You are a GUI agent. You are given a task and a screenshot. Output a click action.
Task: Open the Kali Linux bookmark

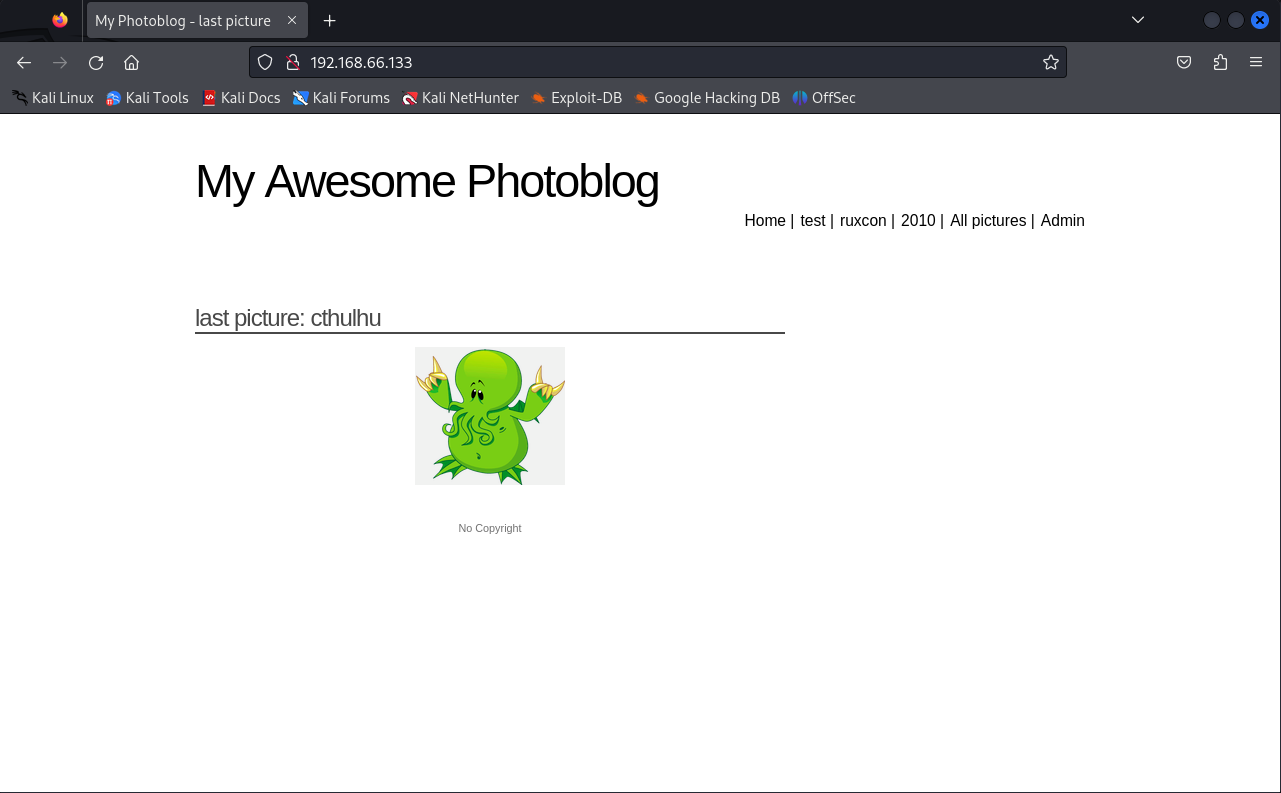[53, 98]
